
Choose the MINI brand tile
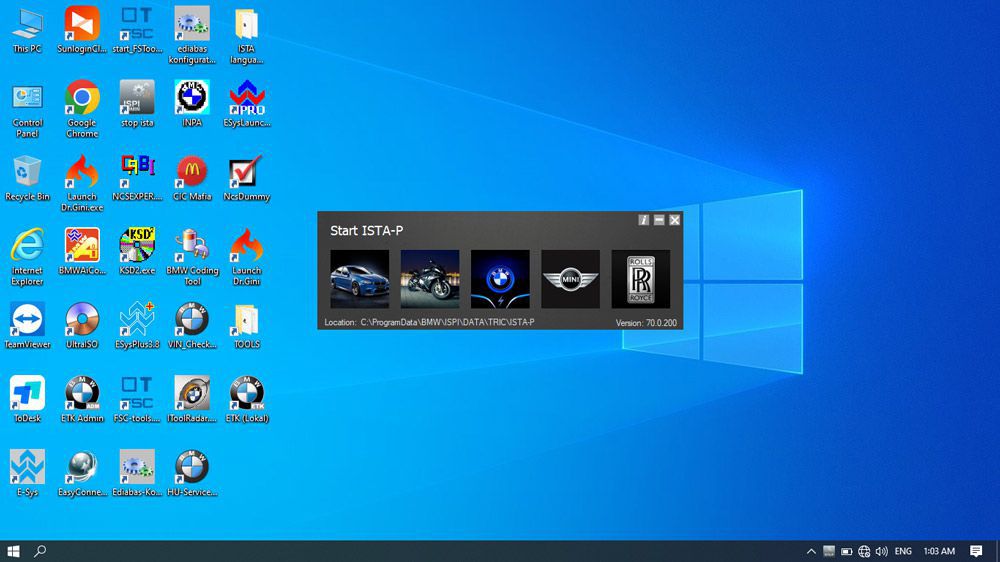tap(570, 279)
